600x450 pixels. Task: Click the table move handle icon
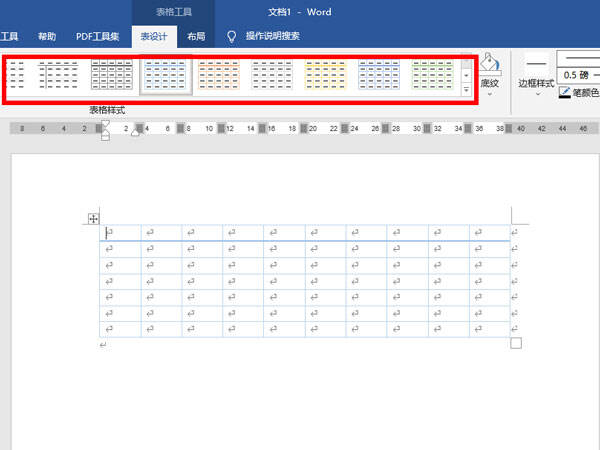[x=94, y=218]
